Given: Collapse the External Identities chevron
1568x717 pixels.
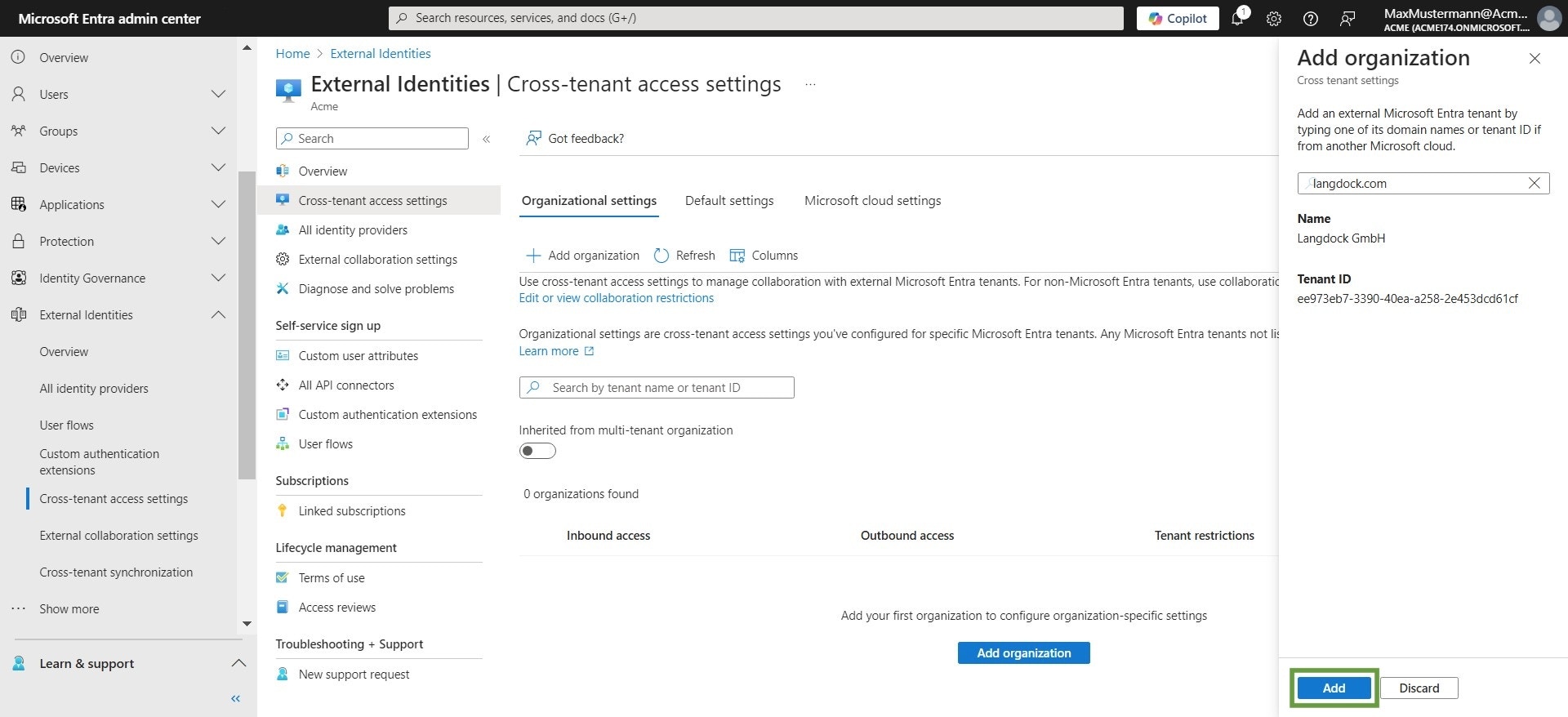Looking at the screenshot, I should 218,314.
